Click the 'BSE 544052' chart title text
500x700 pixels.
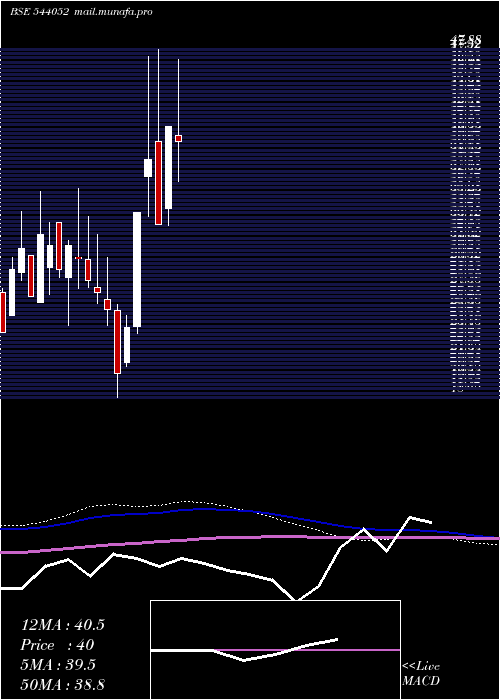39,12
